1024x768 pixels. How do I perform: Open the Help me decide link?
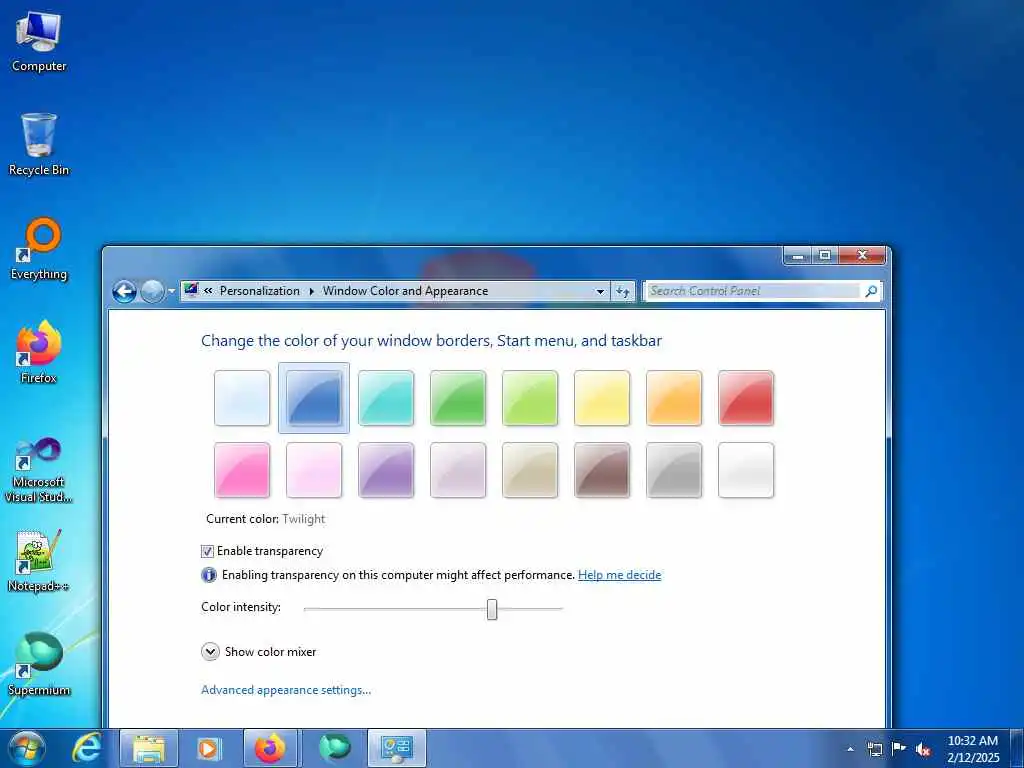[x=619, y=575]
